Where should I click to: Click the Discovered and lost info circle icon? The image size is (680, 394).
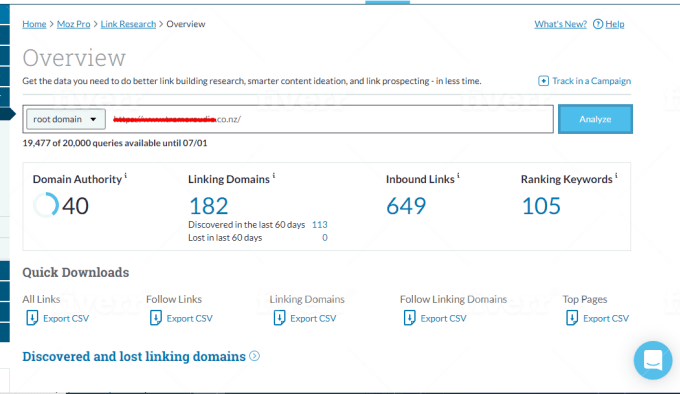tap(255, 356)
